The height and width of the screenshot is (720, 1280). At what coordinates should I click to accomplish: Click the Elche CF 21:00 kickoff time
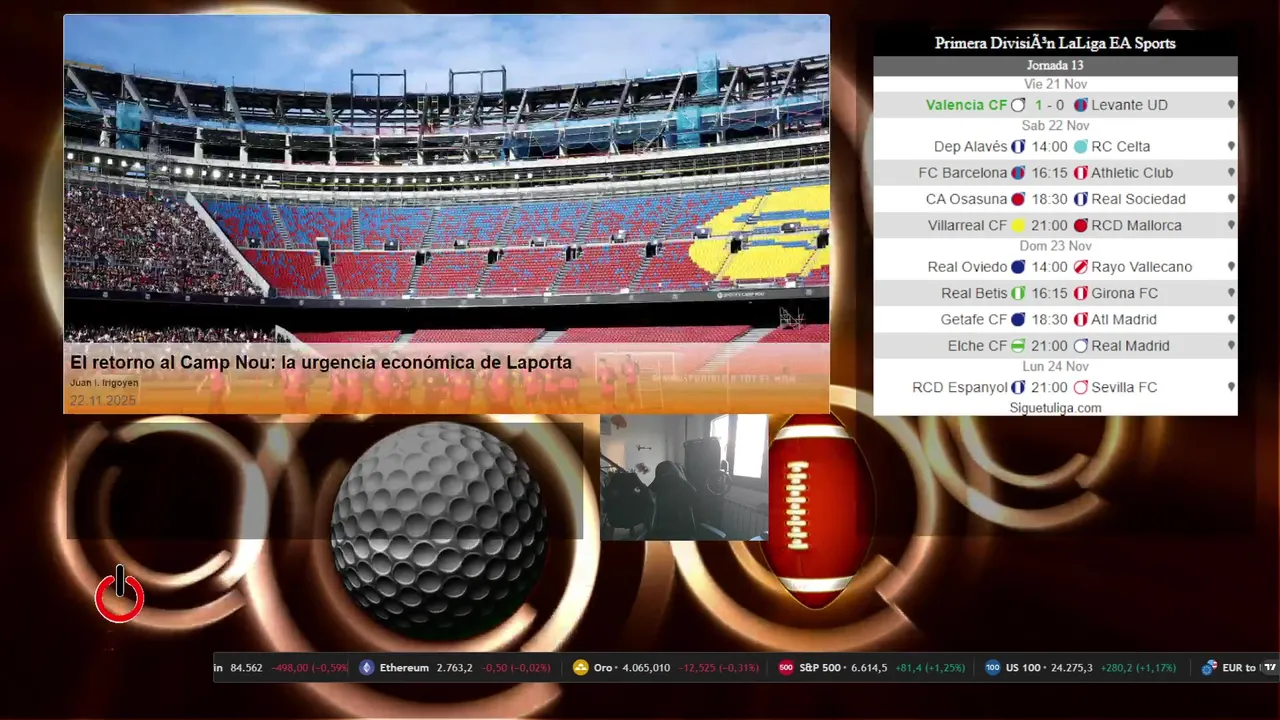pos(1049,346)
